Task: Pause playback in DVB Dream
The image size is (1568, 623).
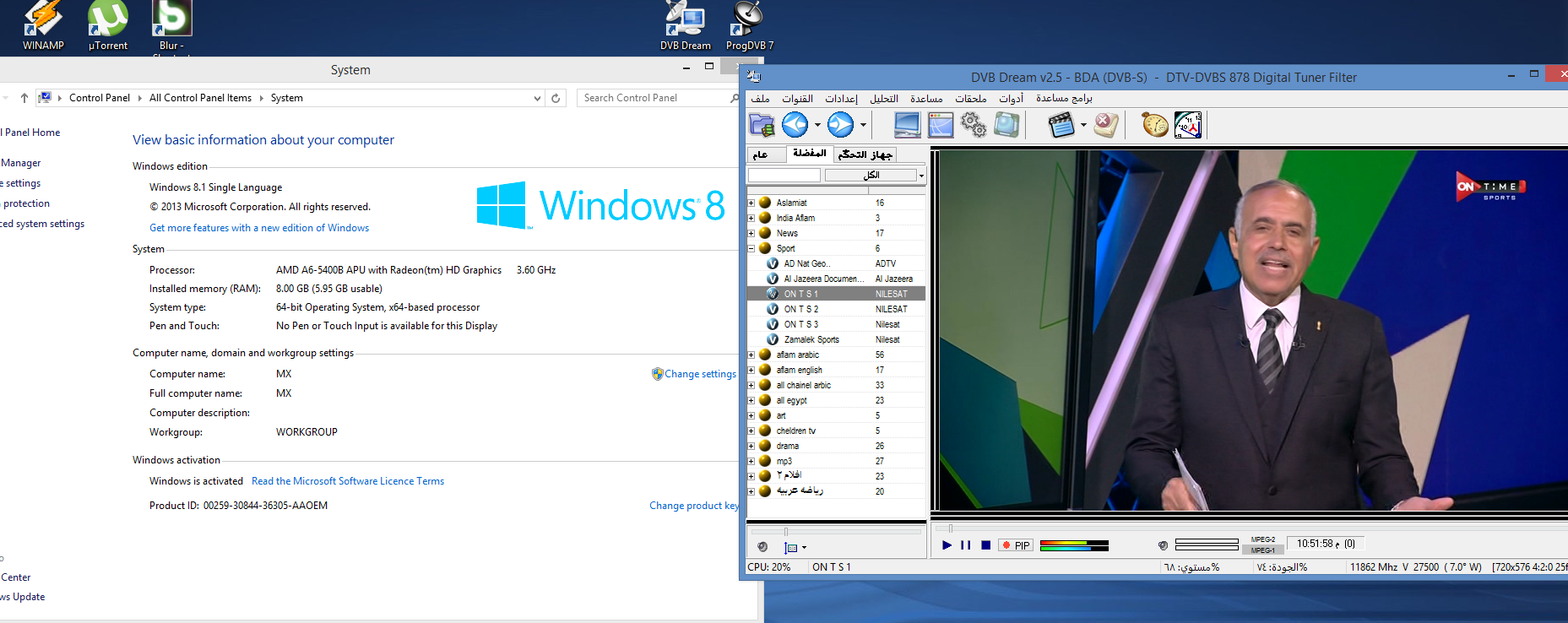Action: (x=966, y=545)
